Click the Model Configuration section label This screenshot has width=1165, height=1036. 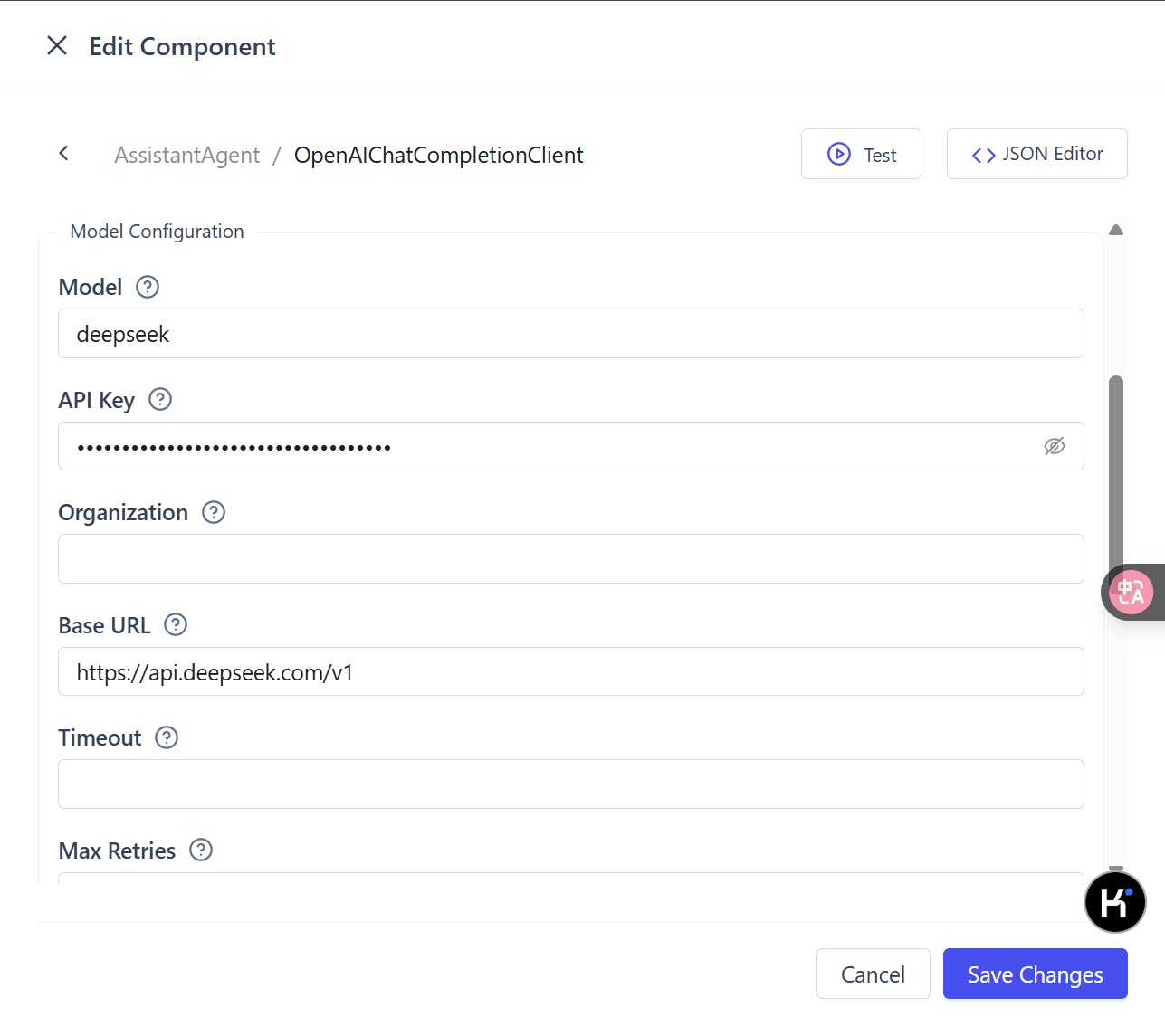(x=157, y=232)
